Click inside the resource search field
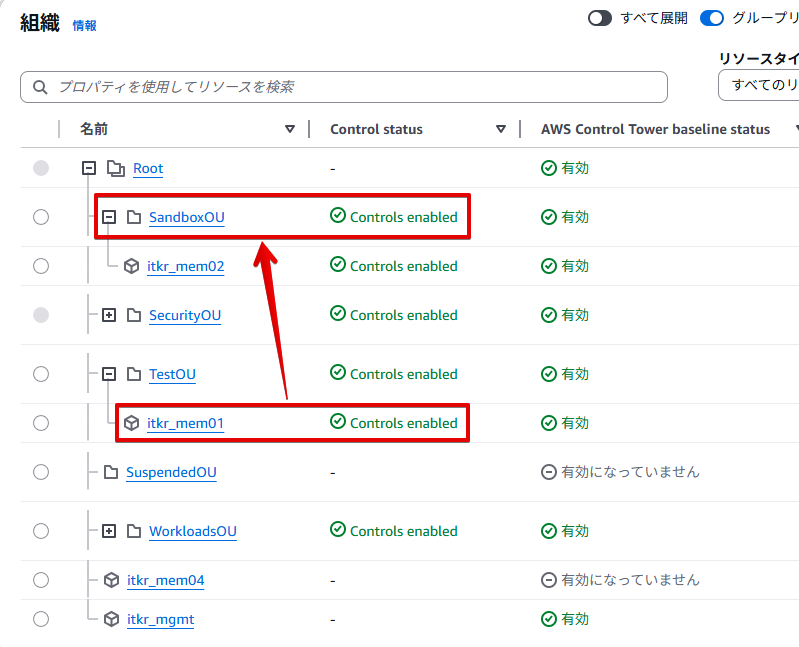Screen dimensions: 799x647 tap(350, 87)
